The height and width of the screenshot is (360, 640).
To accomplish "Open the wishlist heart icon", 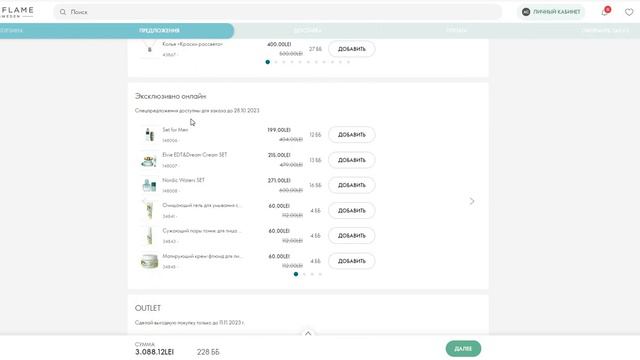I will click(629, 12).
